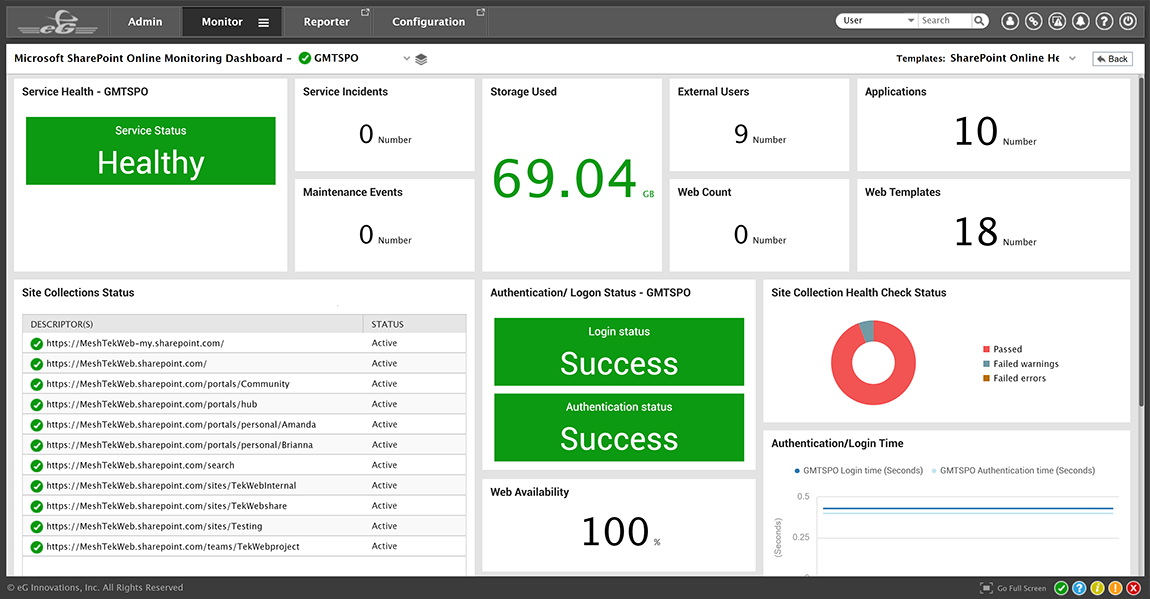Click the red Passed segment of donut chart
This screenshot has height=599, width=1150.
point(875,394)
